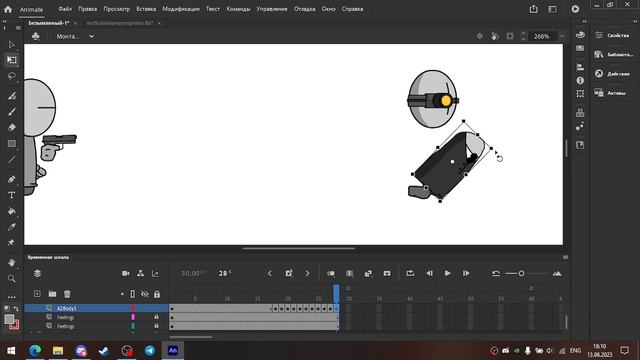Image resolution: width=640 pixels, height=360 pixels.
Task: Open the Вставка menu
Action: click(146, 9)
